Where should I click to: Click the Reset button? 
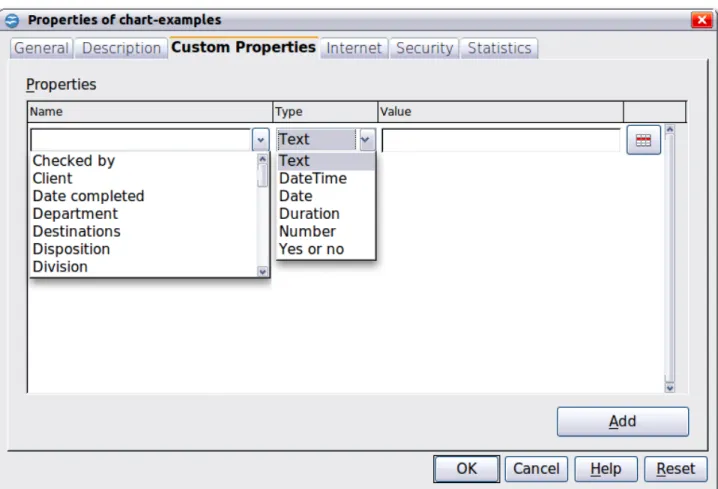click(x=675, y=468)
